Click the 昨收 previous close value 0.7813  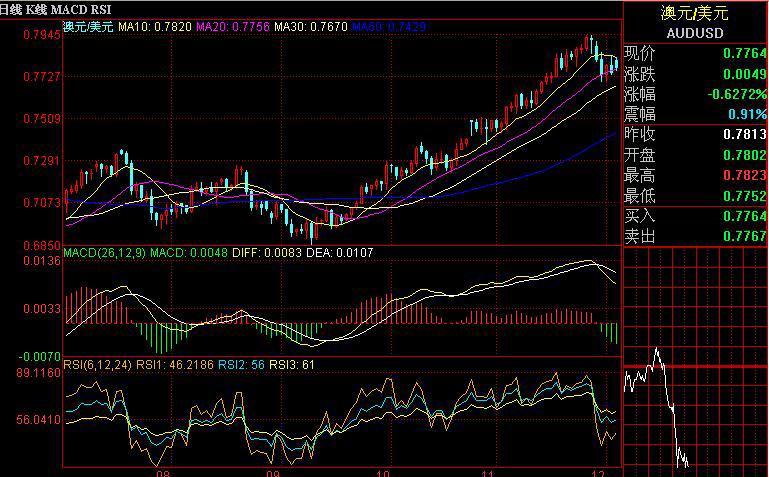point(744,134)
